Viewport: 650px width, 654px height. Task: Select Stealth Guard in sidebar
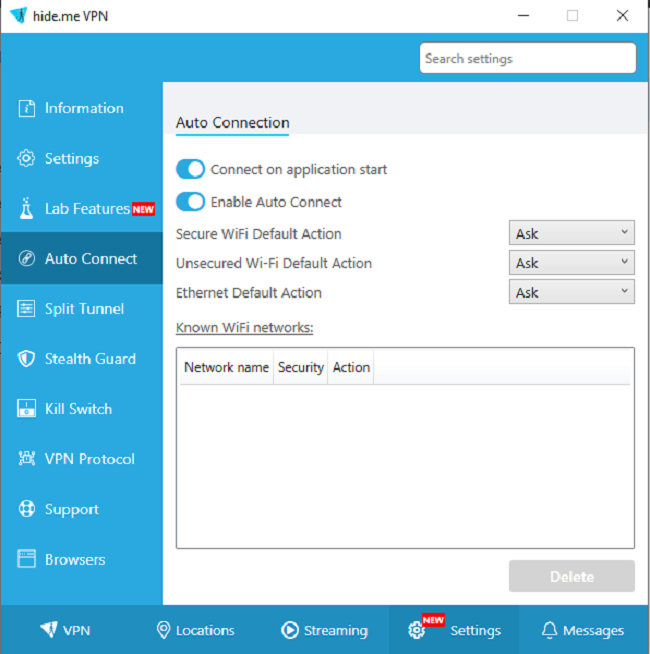point(82,359)
